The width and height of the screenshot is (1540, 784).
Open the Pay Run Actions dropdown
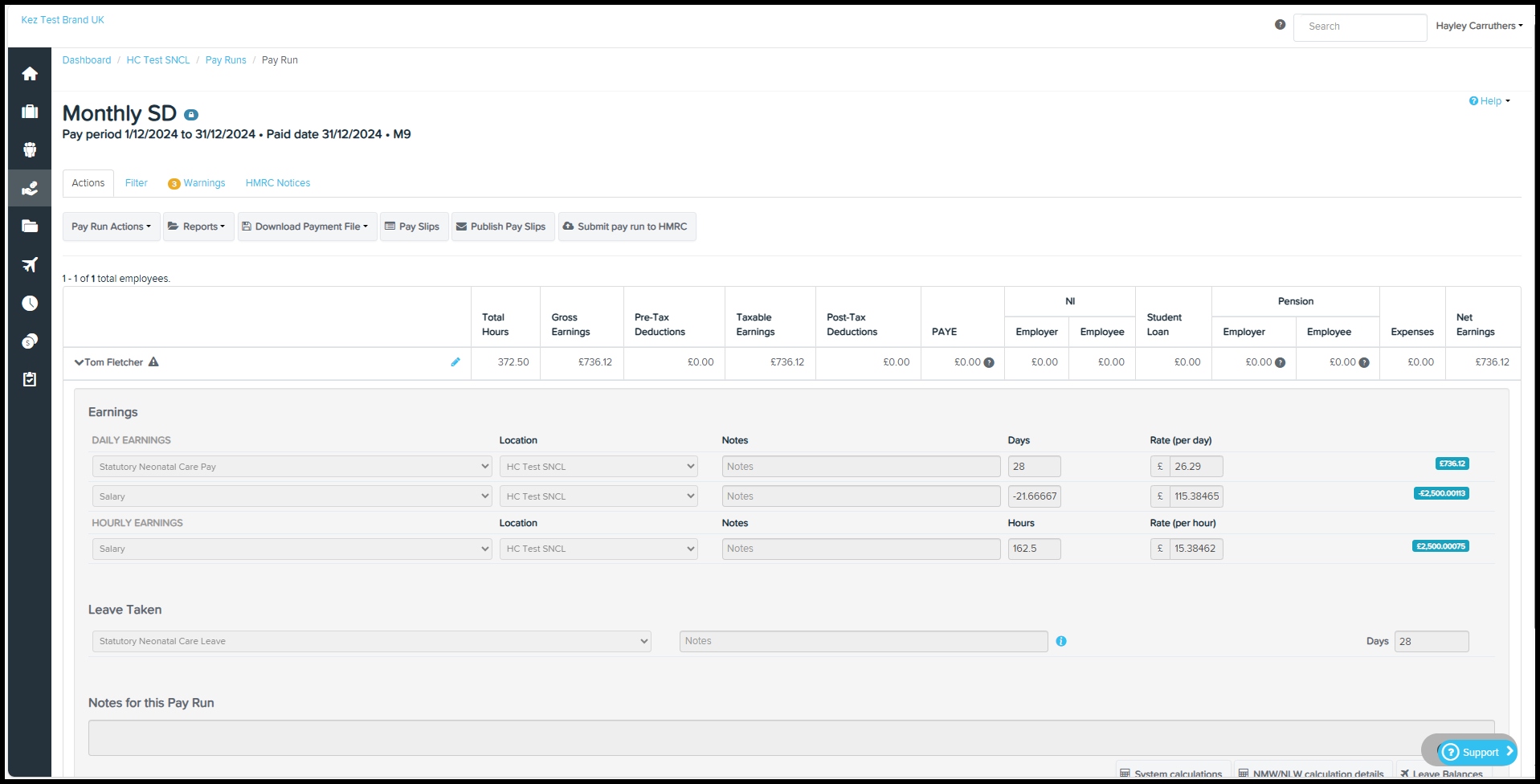tap(111, 227)
